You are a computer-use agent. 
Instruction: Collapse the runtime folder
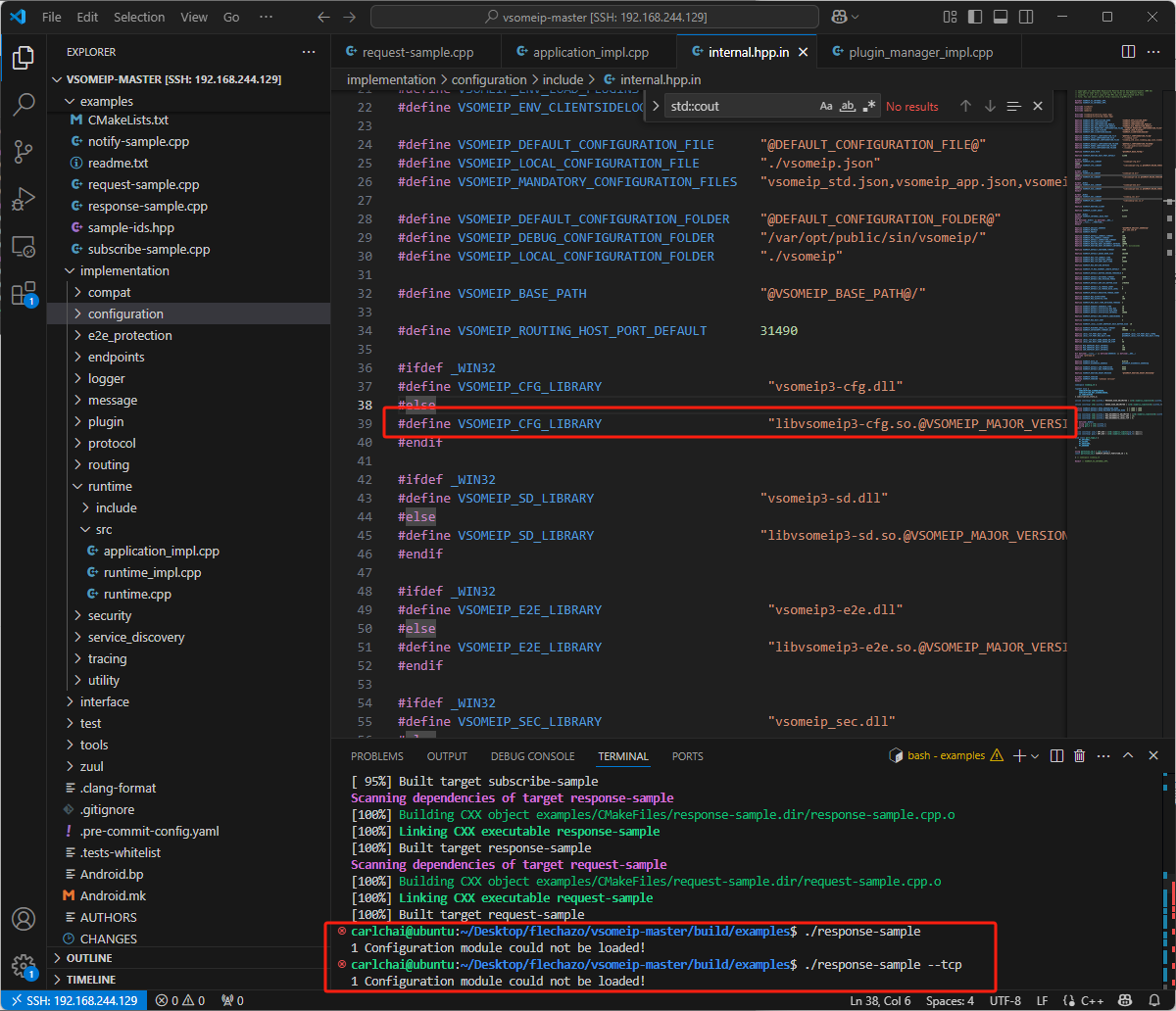[x=109, y=486]
